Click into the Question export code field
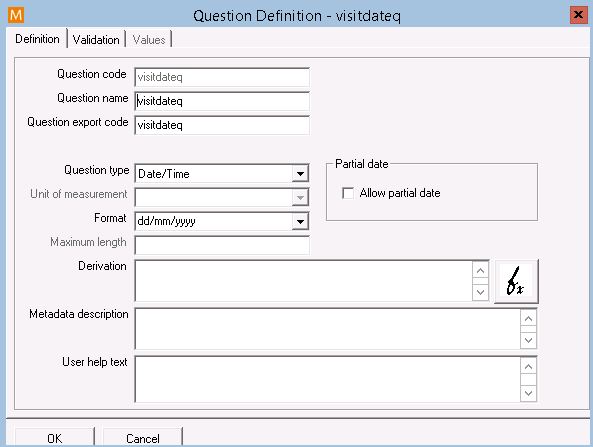Screen dimensions: 593x447 click(222, 125)
